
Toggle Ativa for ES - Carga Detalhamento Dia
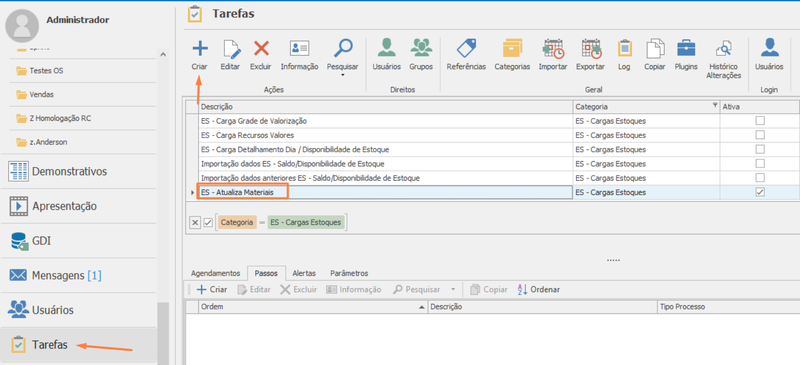760,150
